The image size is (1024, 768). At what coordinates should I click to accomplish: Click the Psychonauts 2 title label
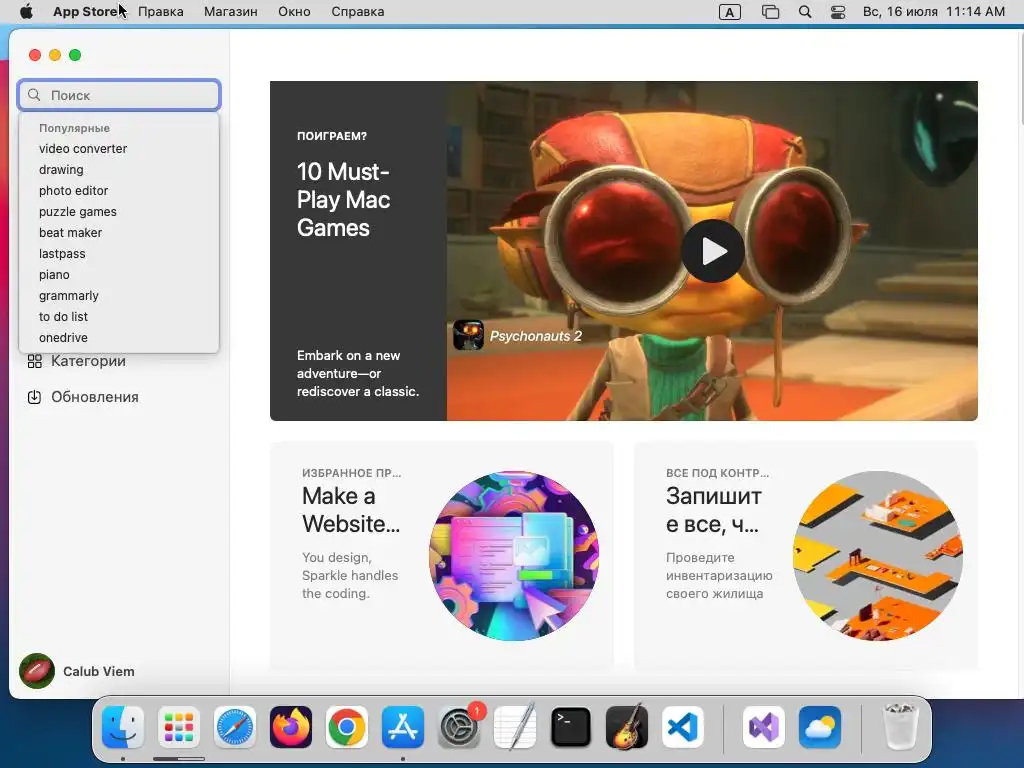[x=536, y=336]
